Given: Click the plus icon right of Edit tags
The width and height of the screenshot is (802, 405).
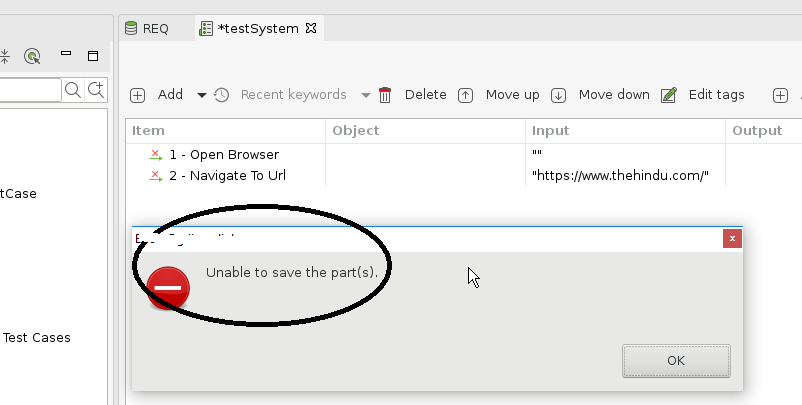Looking at the screenshot, I should (x=781, y=95).
